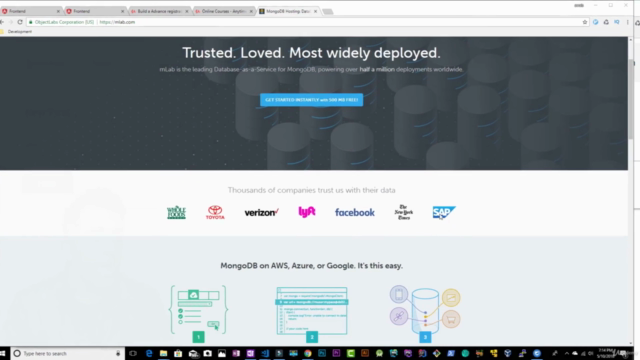Image resolution: width=640 pixels, height=360 pixels.
Task: Click the Facebook logo
Action: (x=355, y=213)
